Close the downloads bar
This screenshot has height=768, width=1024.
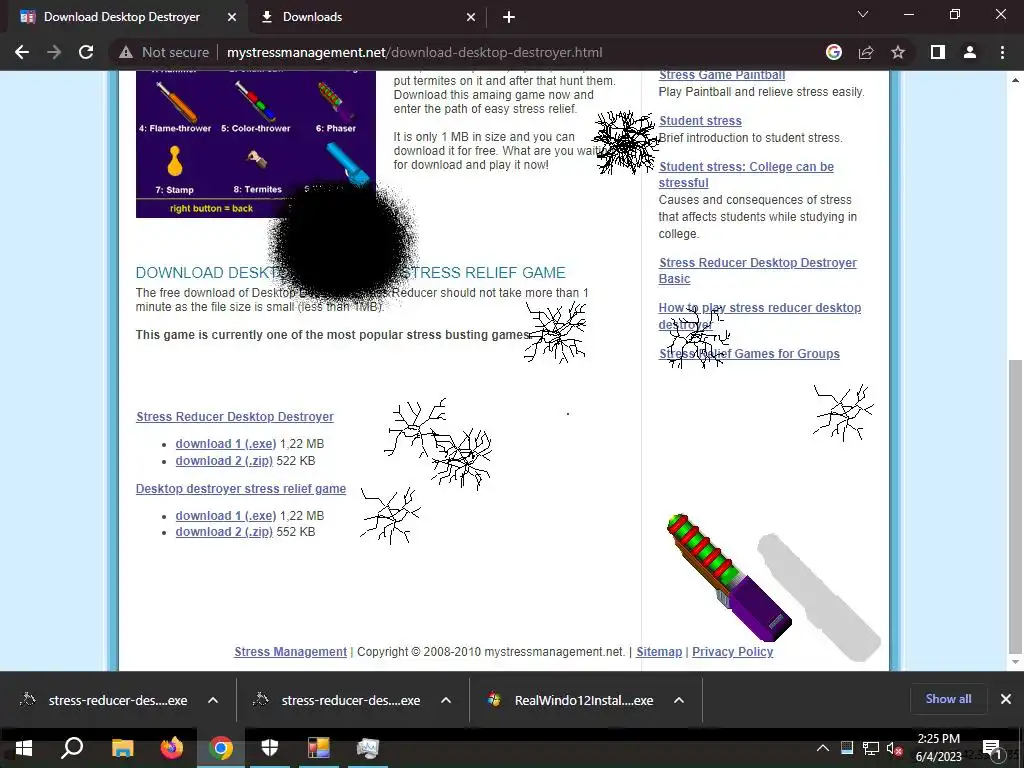pyautogui.click(x=1006, y=699)
